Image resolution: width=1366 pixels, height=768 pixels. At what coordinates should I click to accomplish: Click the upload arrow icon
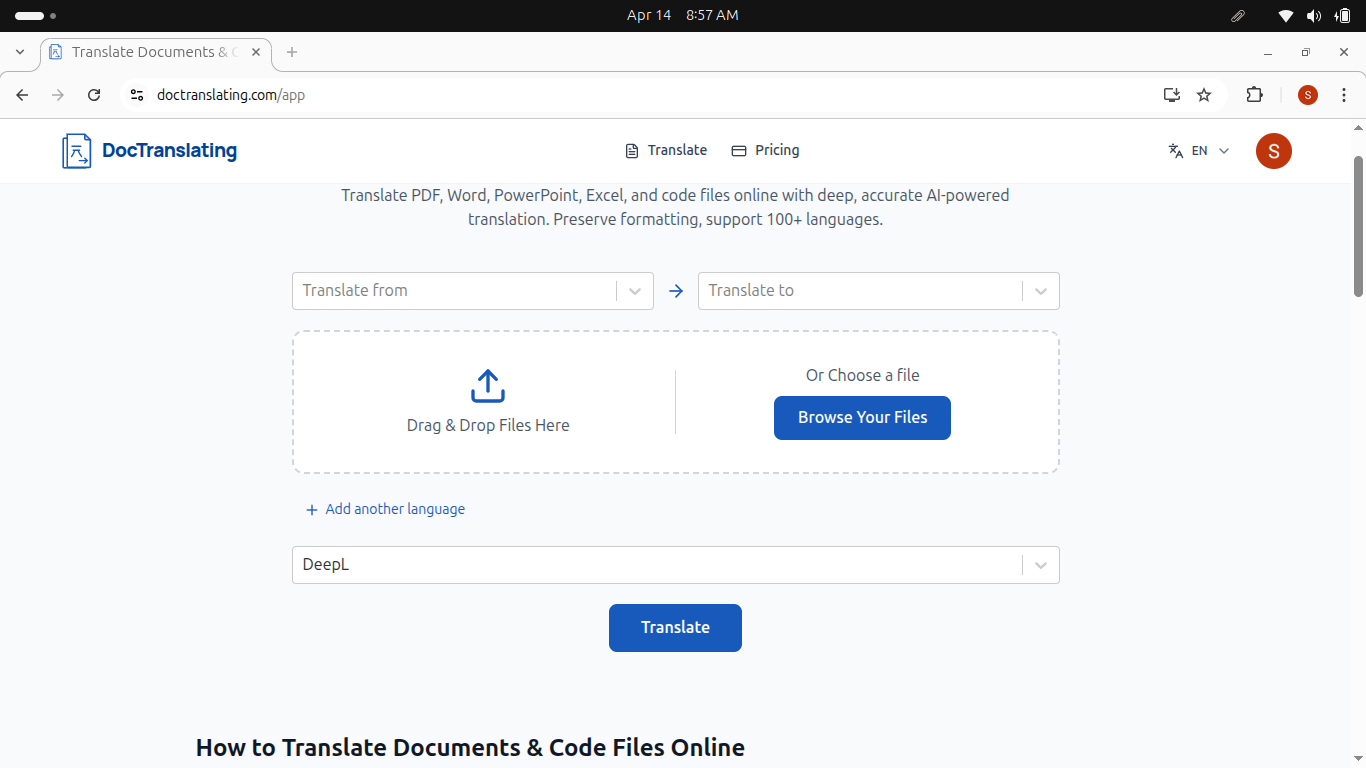(487, 386)
